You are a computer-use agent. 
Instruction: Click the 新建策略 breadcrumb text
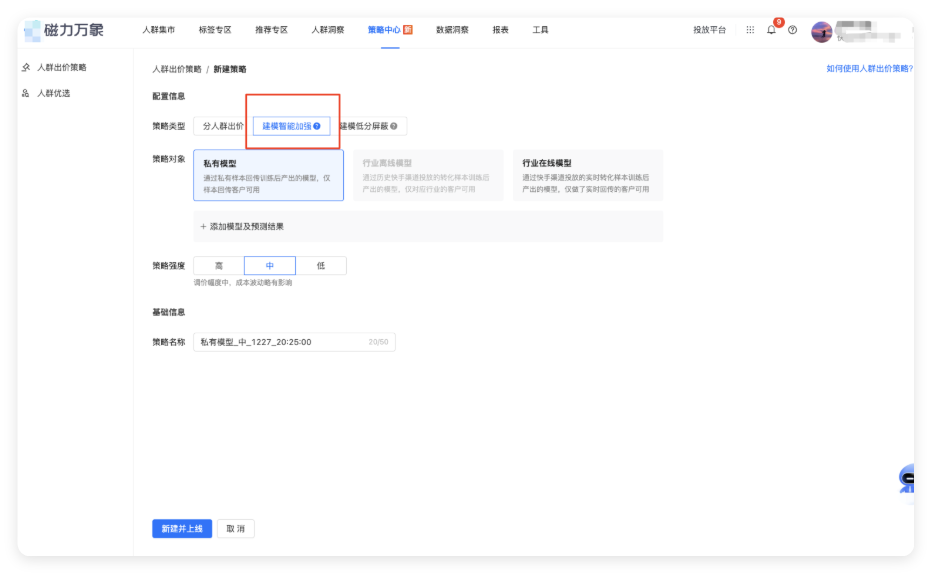coord(230,69)
